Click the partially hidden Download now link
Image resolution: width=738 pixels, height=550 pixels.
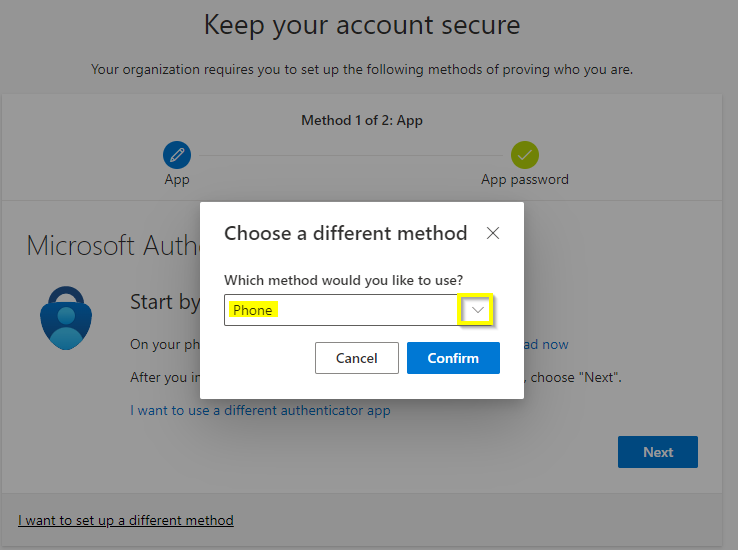546,344
